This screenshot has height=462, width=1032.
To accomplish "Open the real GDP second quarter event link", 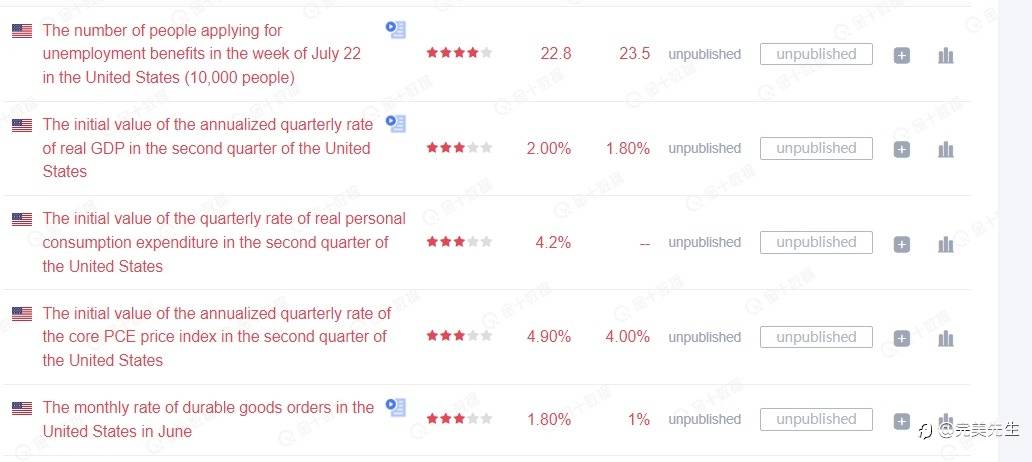I will coord(207,148).
